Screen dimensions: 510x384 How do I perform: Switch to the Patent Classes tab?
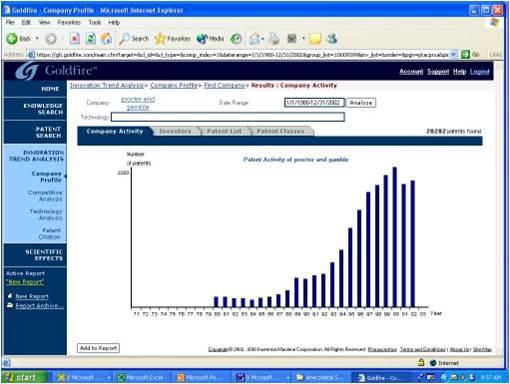(280, 131)
